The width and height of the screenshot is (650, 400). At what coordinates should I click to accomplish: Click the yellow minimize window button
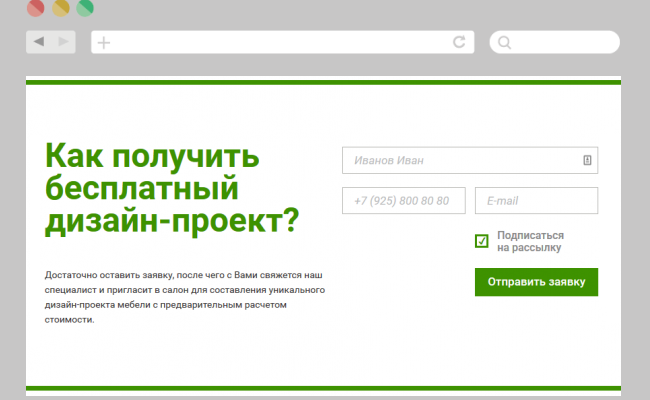coord(60,9)
